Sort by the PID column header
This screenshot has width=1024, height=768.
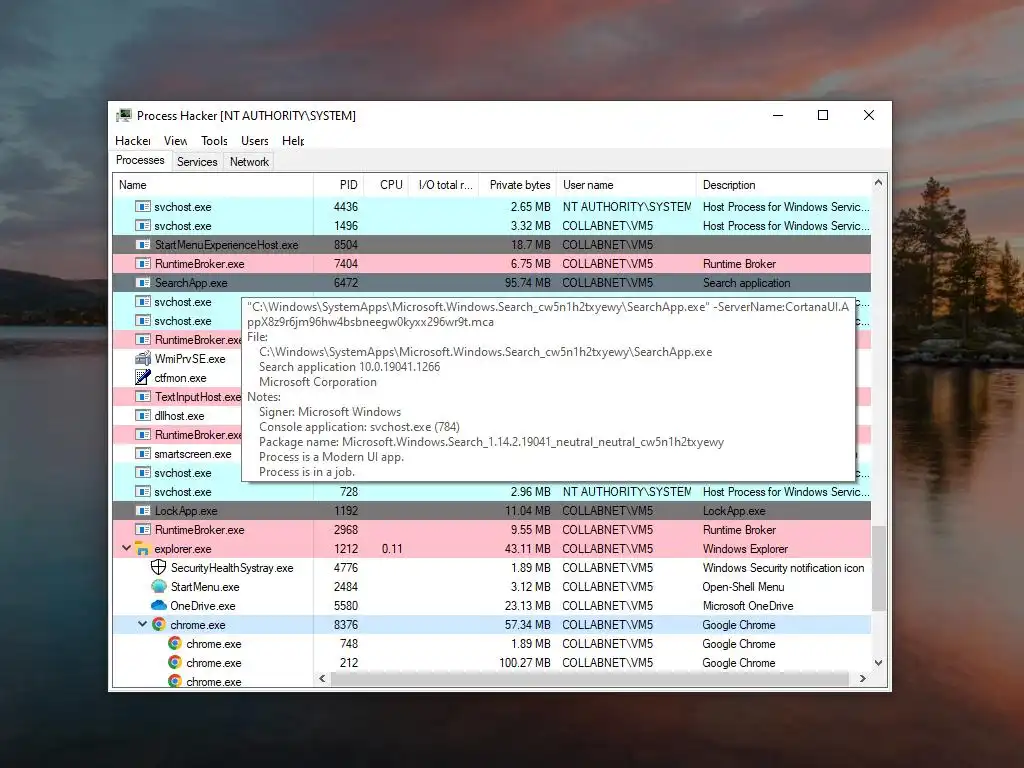pos(339,185)
